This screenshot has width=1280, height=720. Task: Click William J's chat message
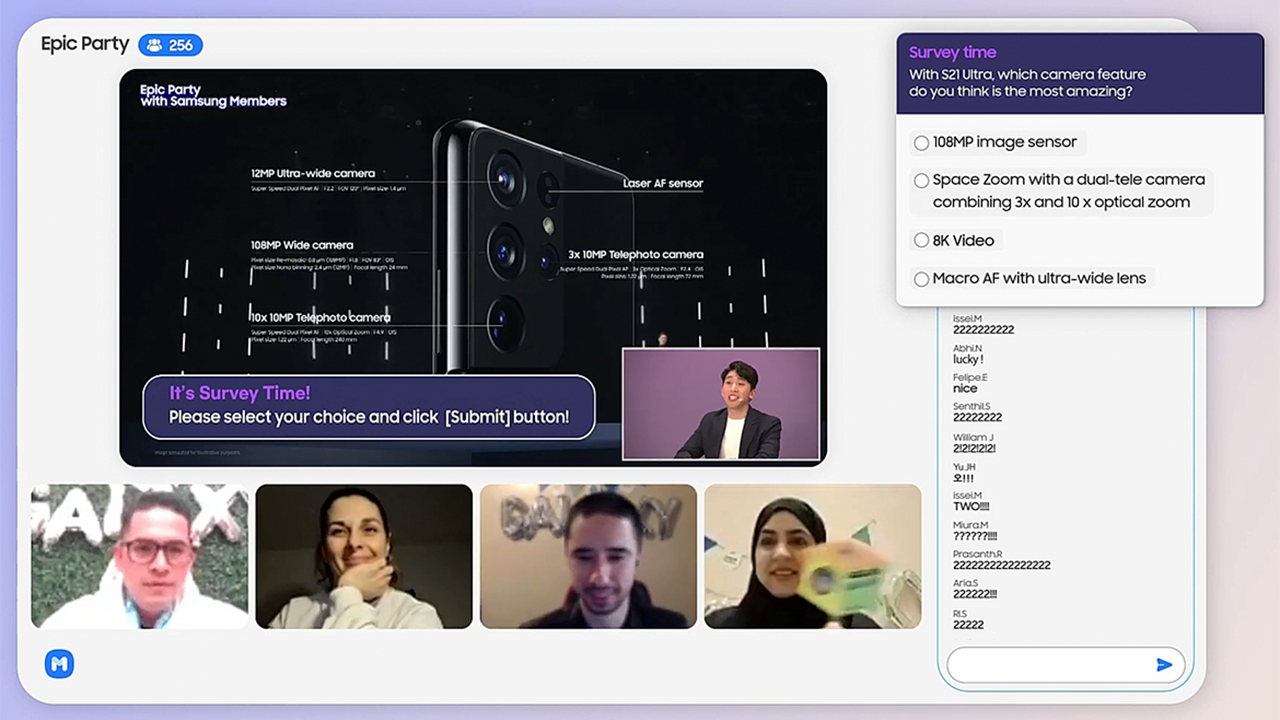(x=974, y=448)
